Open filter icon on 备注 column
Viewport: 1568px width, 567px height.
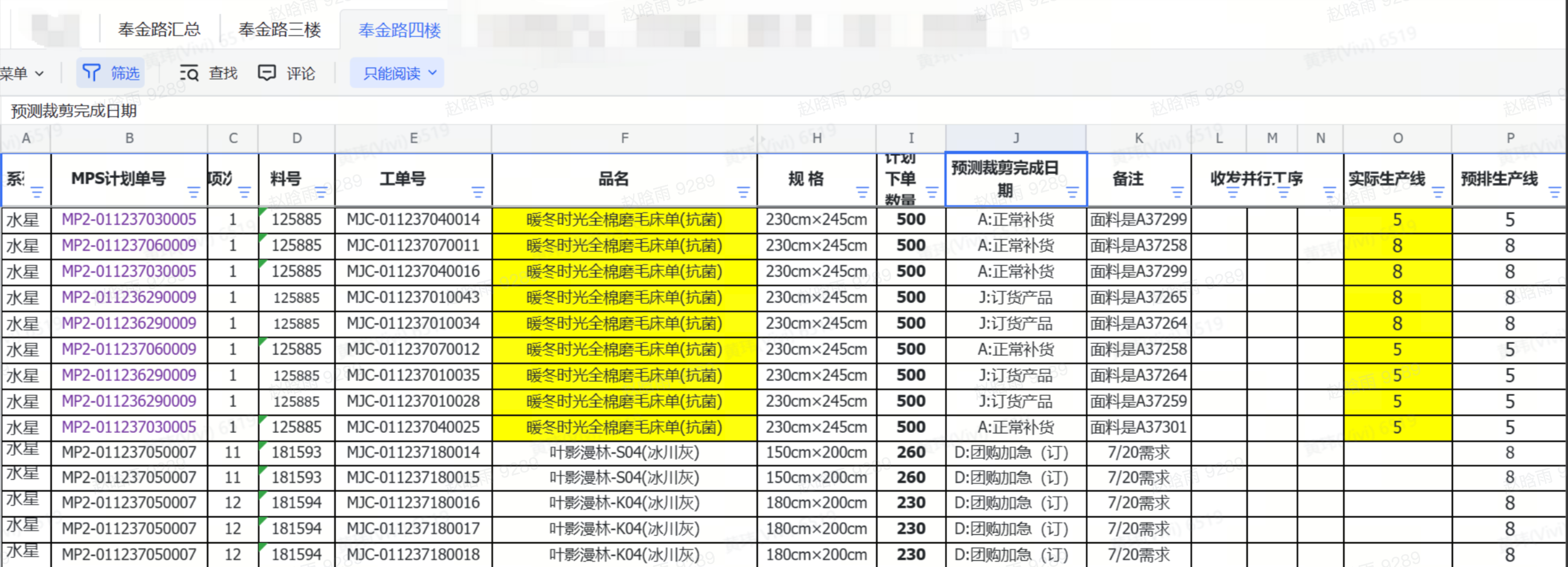(1177, 193)
